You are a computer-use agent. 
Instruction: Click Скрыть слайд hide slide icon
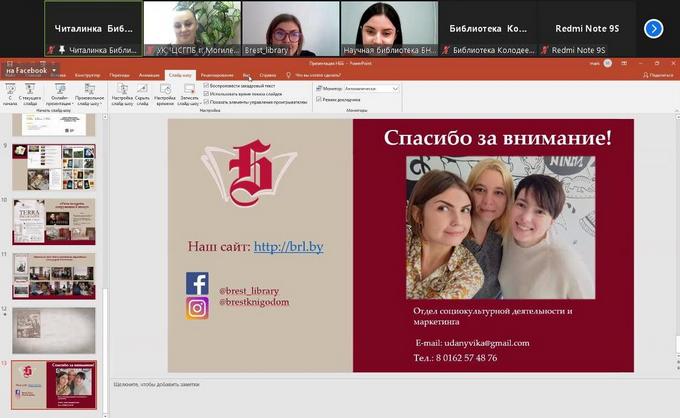(x=142, y=89)
